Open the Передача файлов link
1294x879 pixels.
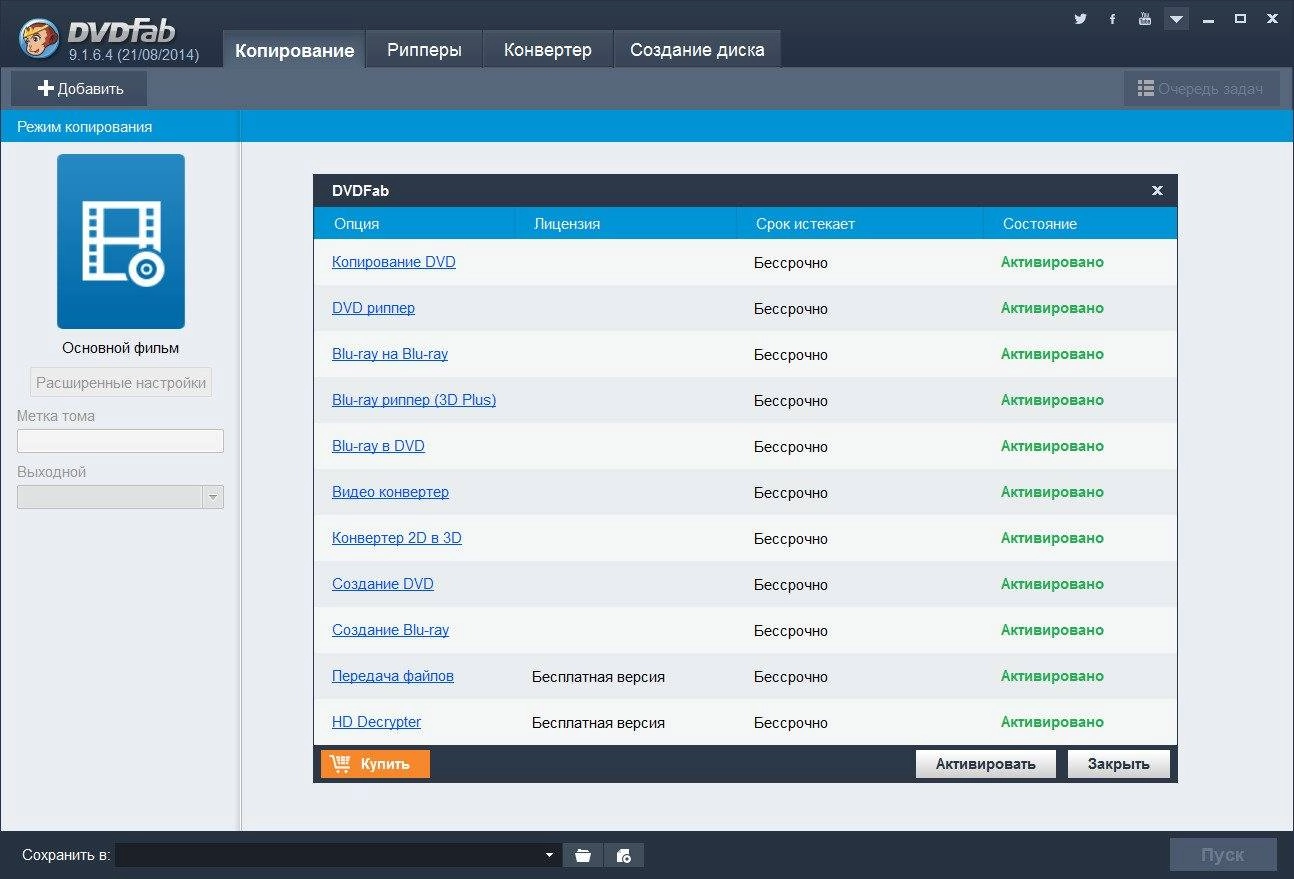pos(393,676)
